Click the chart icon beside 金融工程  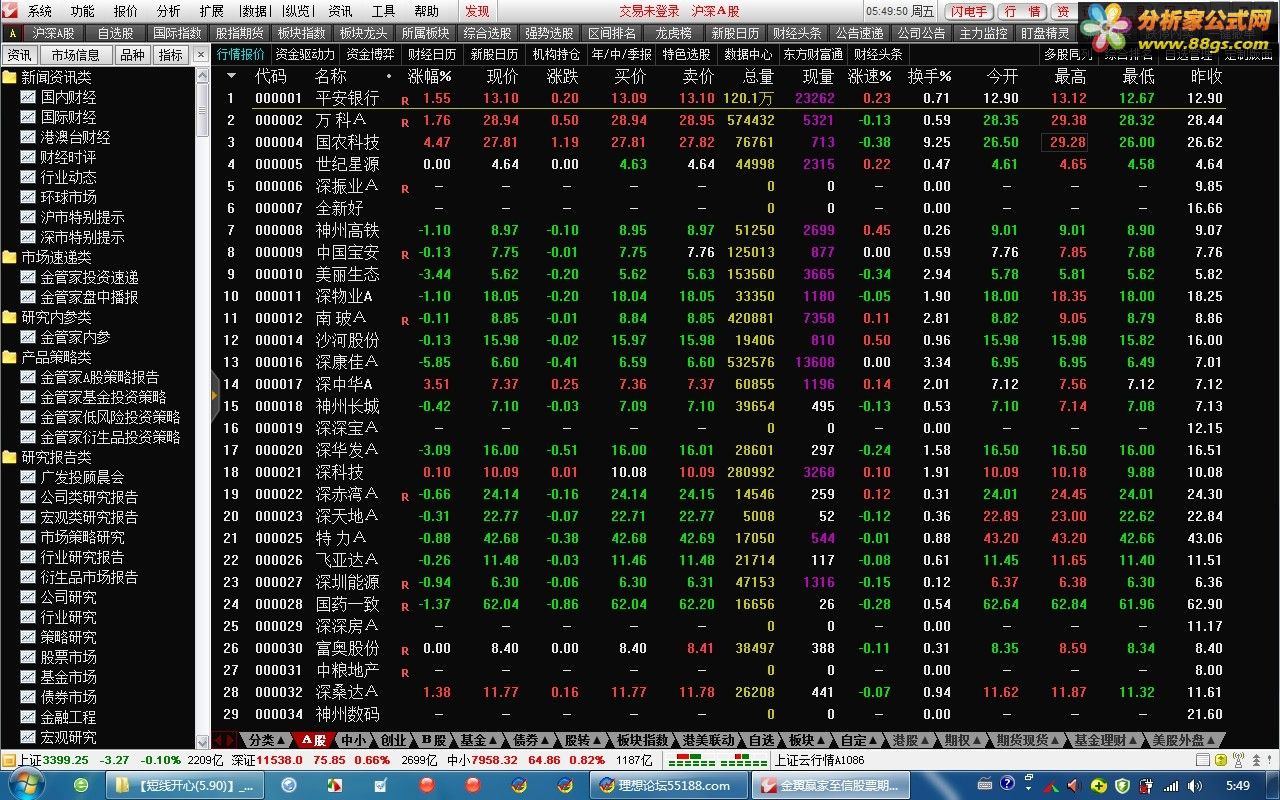[x=28, y=717]
